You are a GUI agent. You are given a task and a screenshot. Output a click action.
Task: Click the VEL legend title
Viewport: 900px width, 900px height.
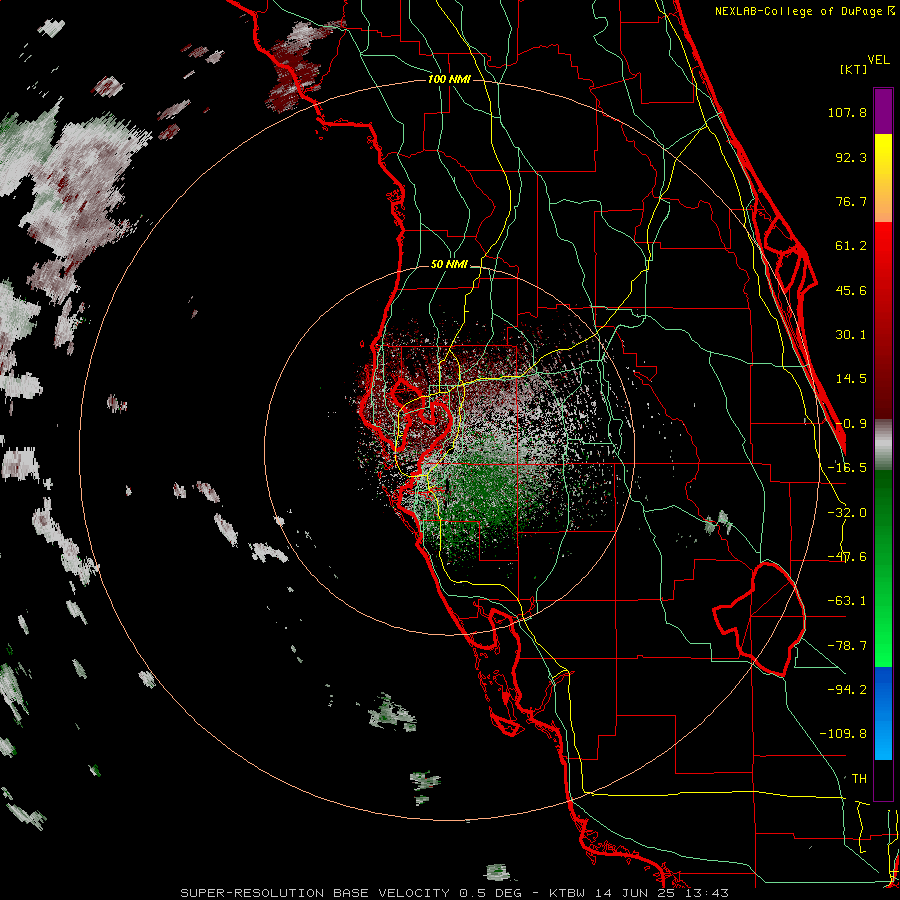click(x=878, y=60)
